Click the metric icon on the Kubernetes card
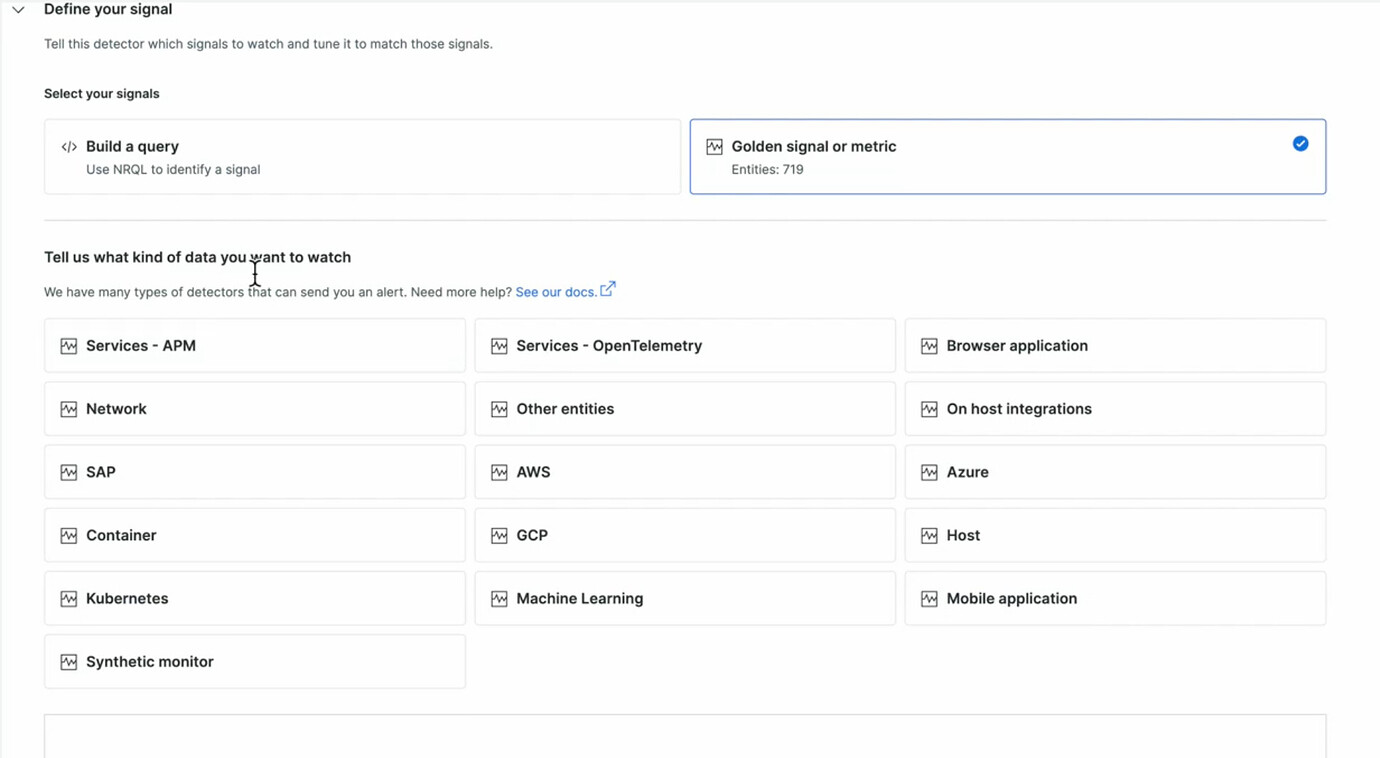This screenshot has width=1380, height=758. tap(68, 598)
